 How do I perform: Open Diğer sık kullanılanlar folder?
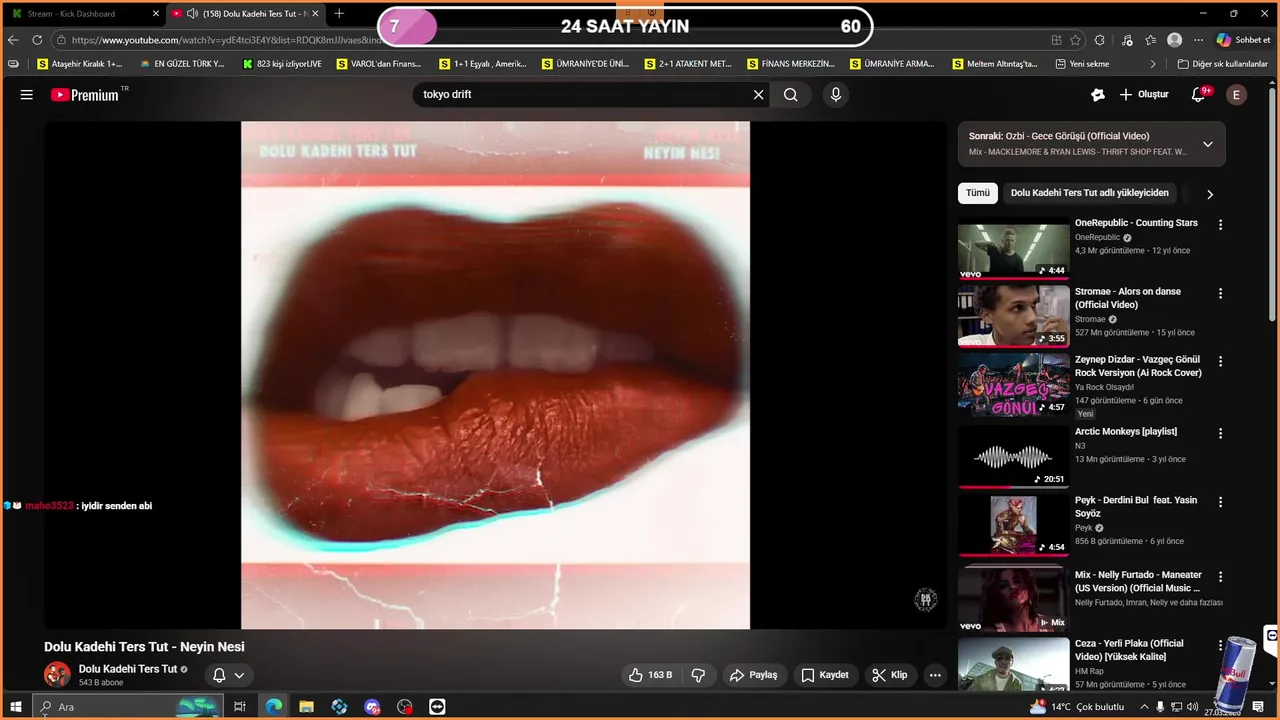tap(1222, 64)
